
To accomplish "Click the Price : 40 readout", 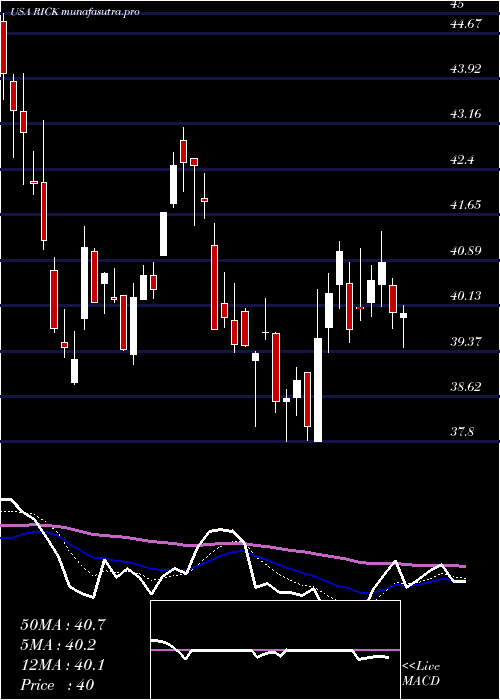I will click(57, 684).
